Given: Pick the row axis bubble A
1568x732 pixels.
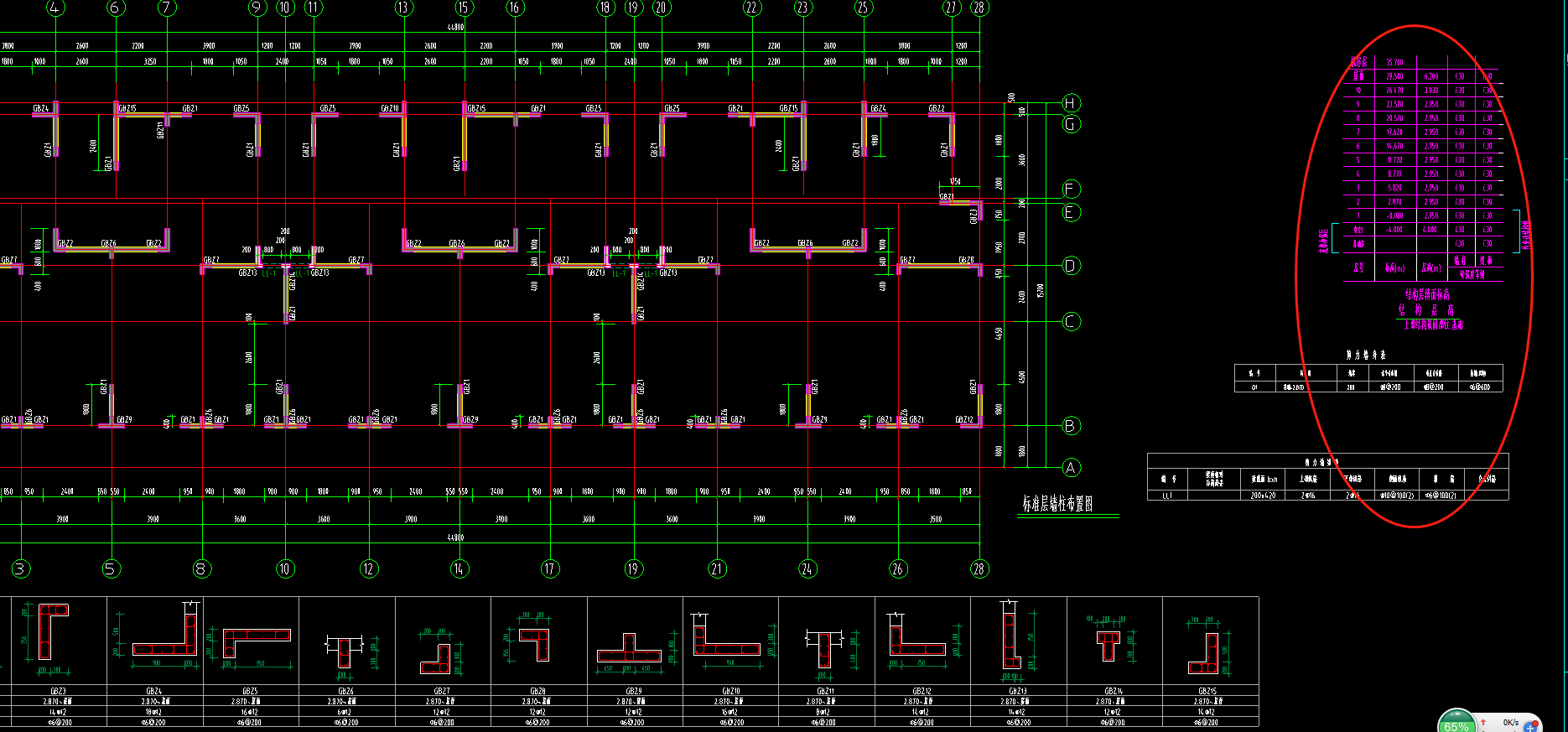Looking at the screenshot, I should (1071, 467).
